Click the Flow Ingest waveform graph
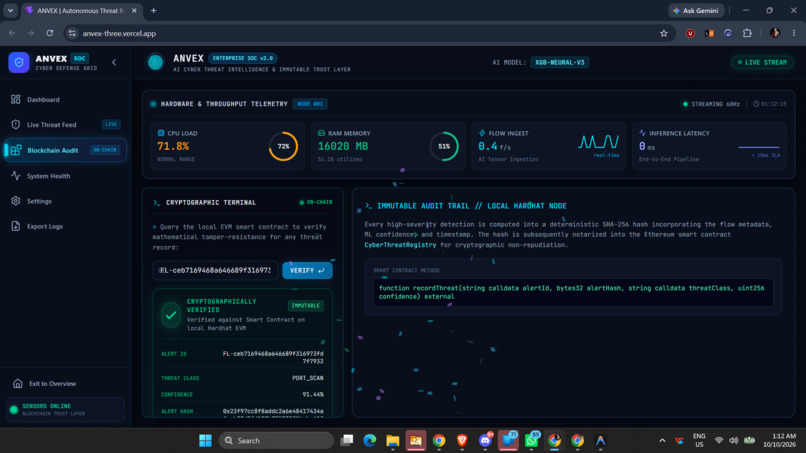This screenshot has width=806, height=453. click(x=598, y=141)
